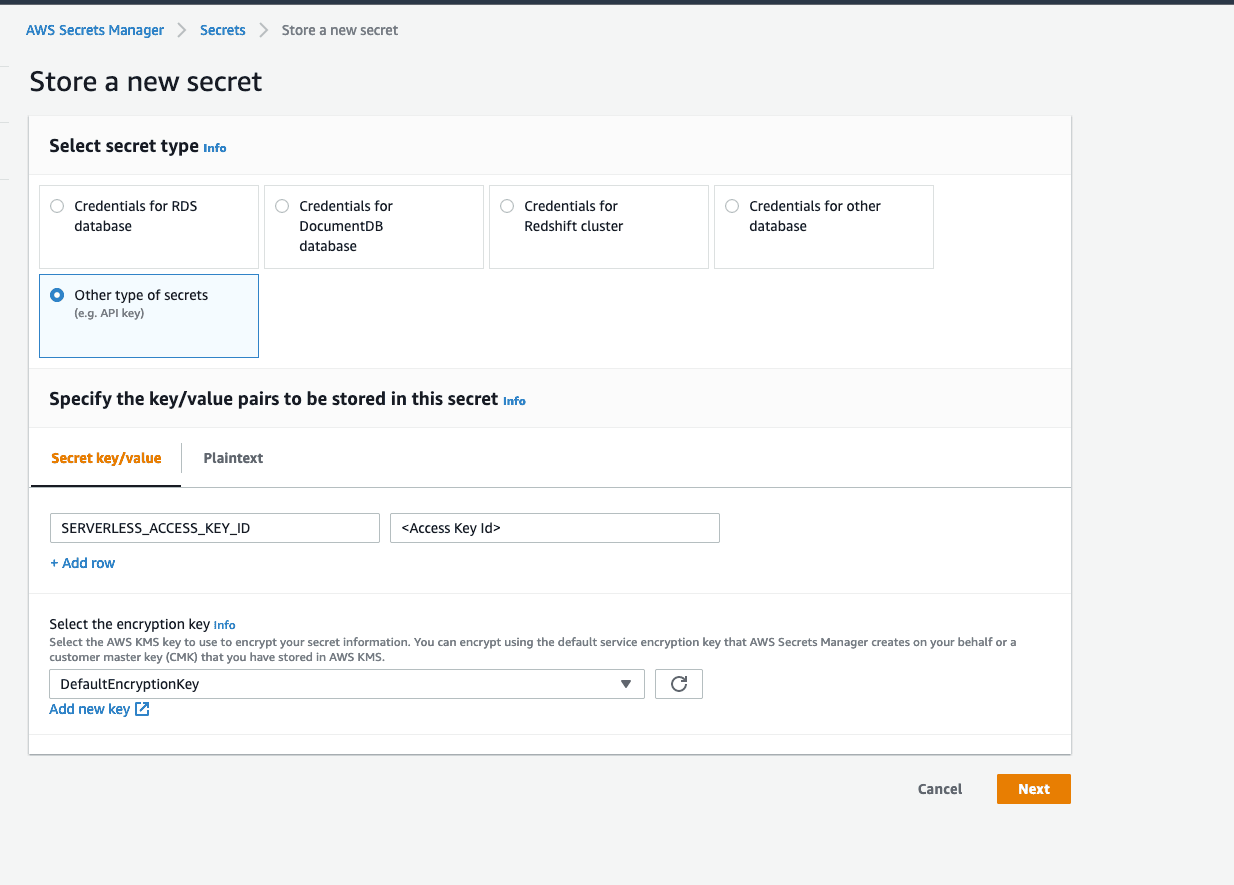The height and width of the screenshot is (885, 1234).
Task: Select Other type of secrets radio
Action: 57,295
